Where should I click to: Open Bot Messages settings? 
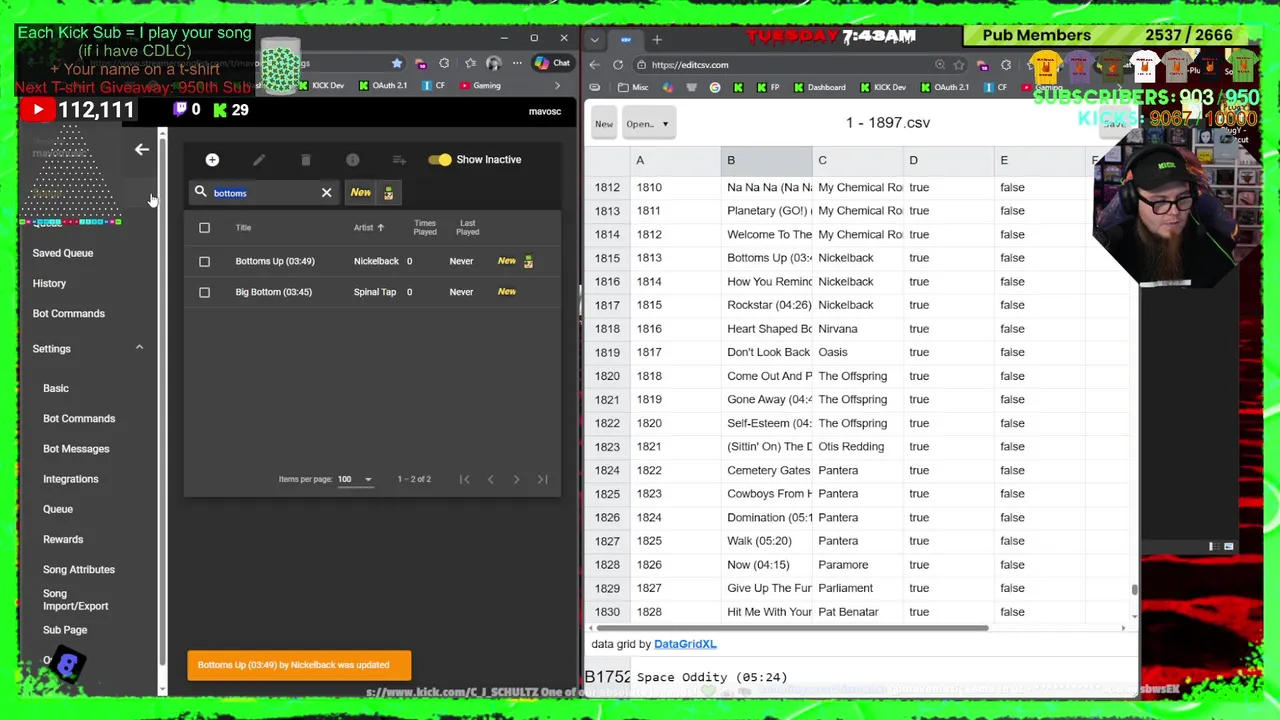click(76, 449)
